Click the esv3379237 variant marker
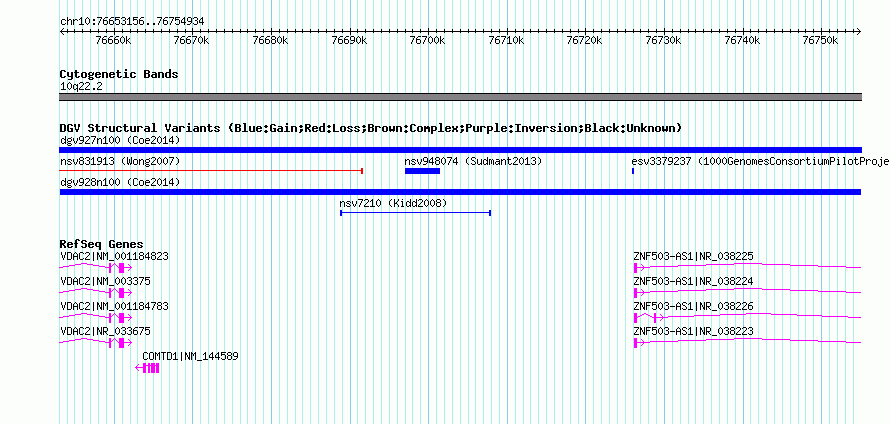The width and height of the screenshot is (890, 424). pos(633,171)
